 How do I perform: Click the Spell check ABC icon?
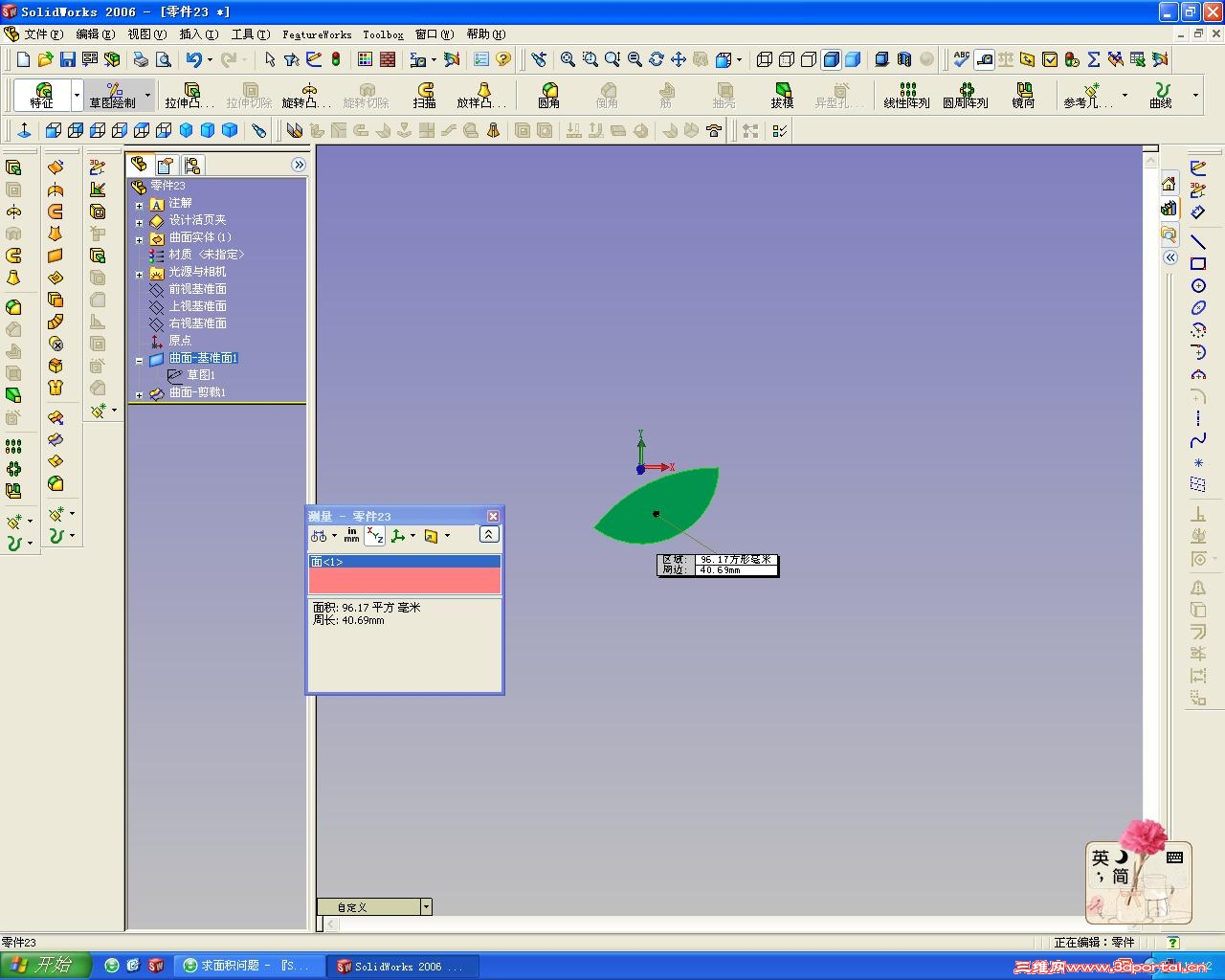pyautogui.click(x=962, y=59)
